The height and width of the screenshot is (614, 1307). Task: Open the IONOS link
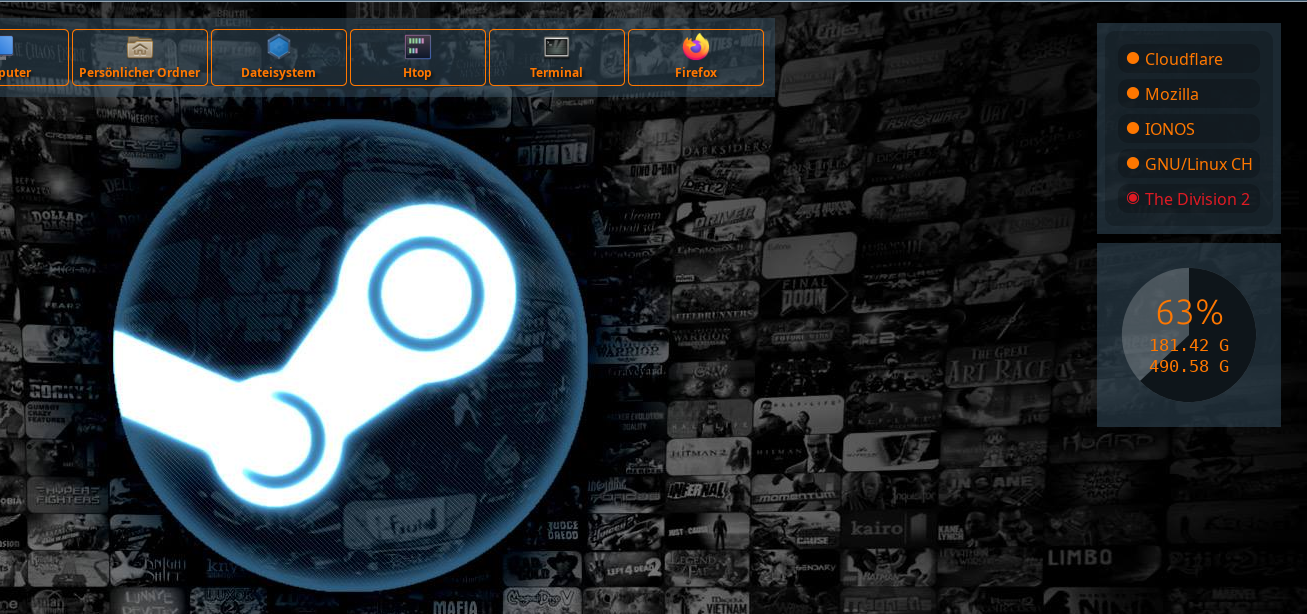click(x=1169, y=129)
